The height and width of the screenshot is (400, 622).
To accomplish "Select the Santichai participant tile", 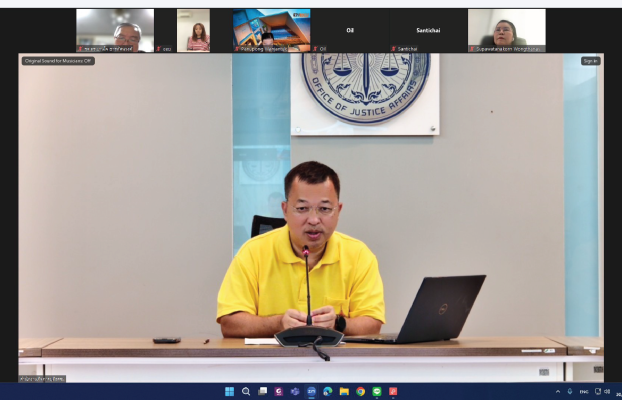I will pos(428,30).
